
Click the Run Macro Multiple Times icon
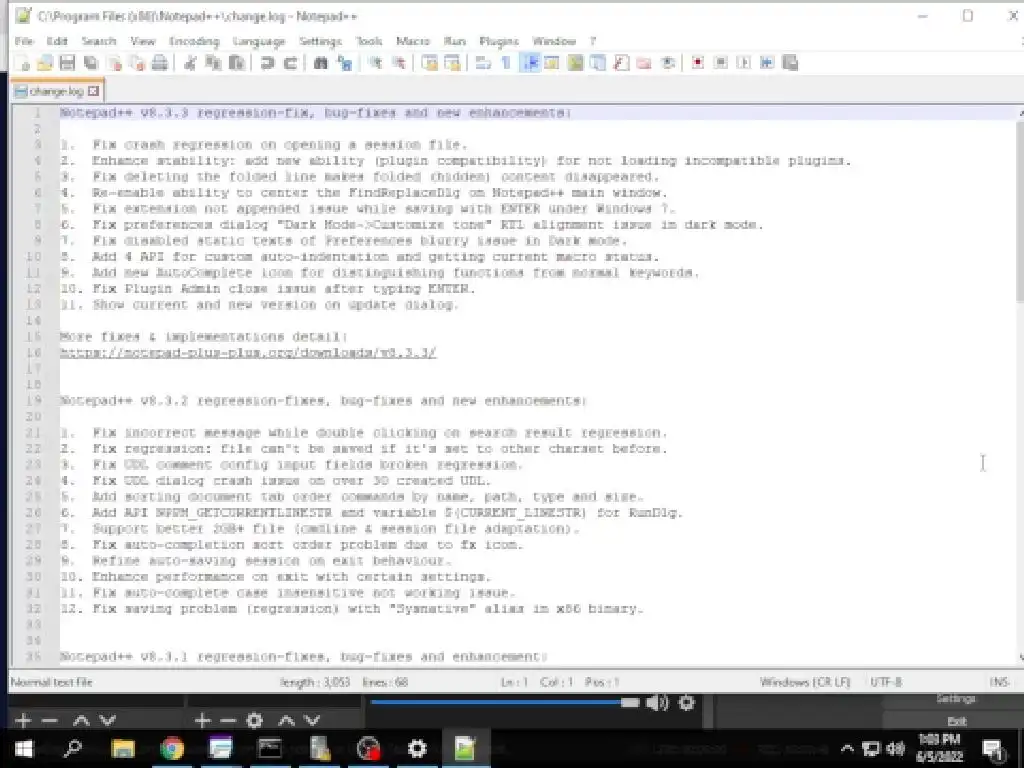coord(767,63)
